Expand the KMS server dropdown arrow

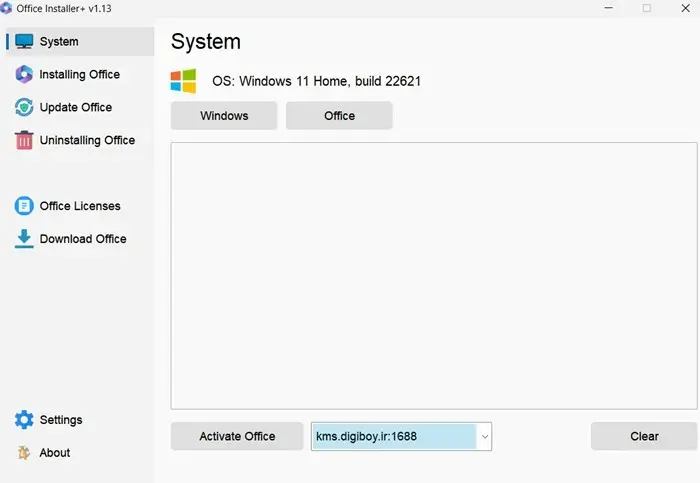(x=484, y=437)
